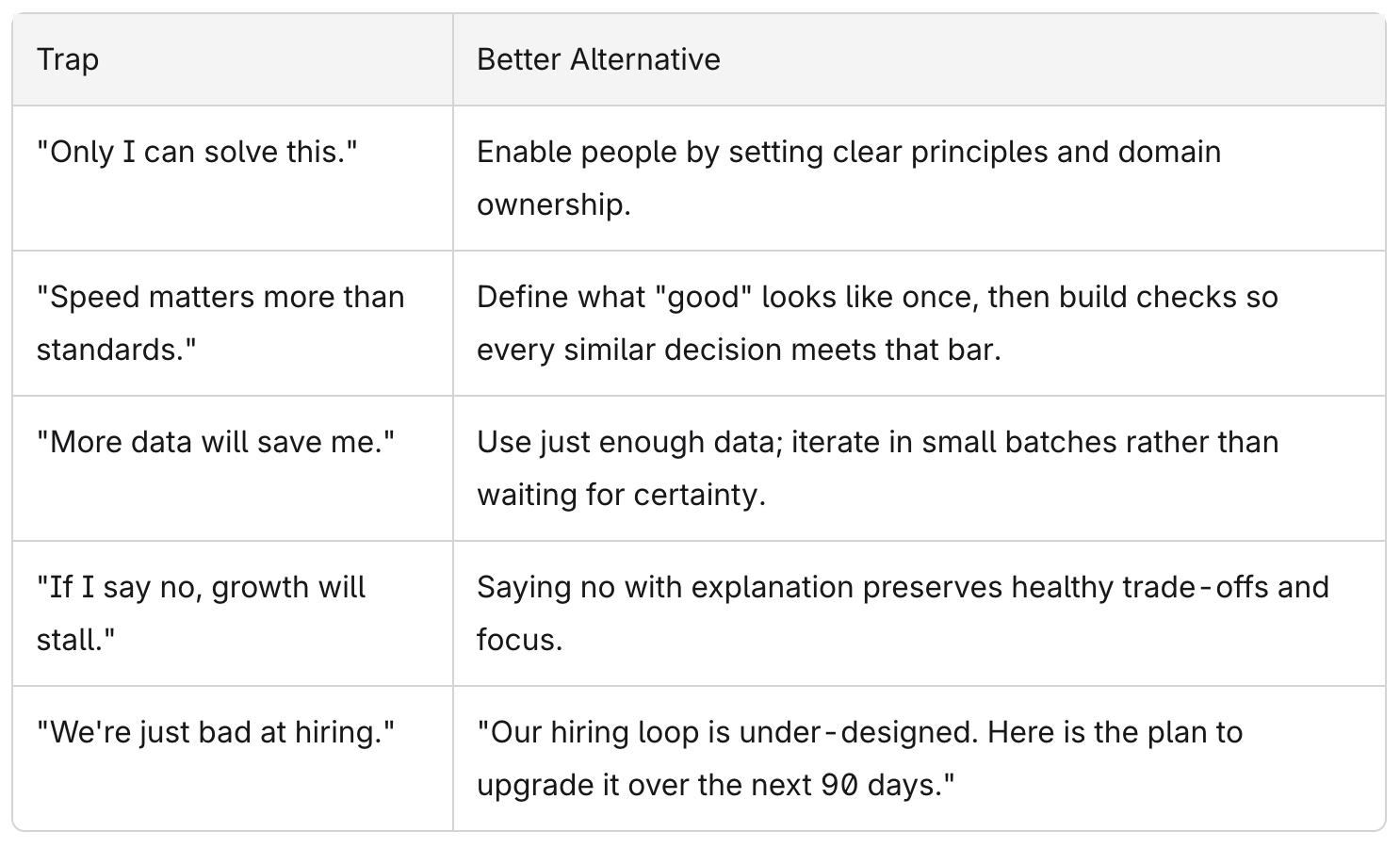1400x848 pixels.
Task: Click the text "waiting for certainty."
Action: point(621,496)
